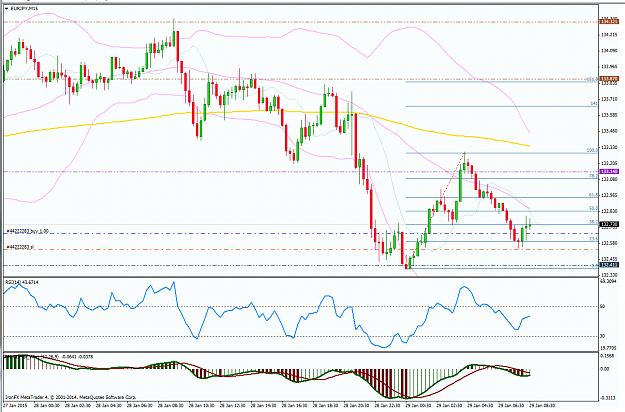625x412 pixels.
Task: Click the RSI(14) 43.6714 indicator label
Action: (x=22, y=282)
